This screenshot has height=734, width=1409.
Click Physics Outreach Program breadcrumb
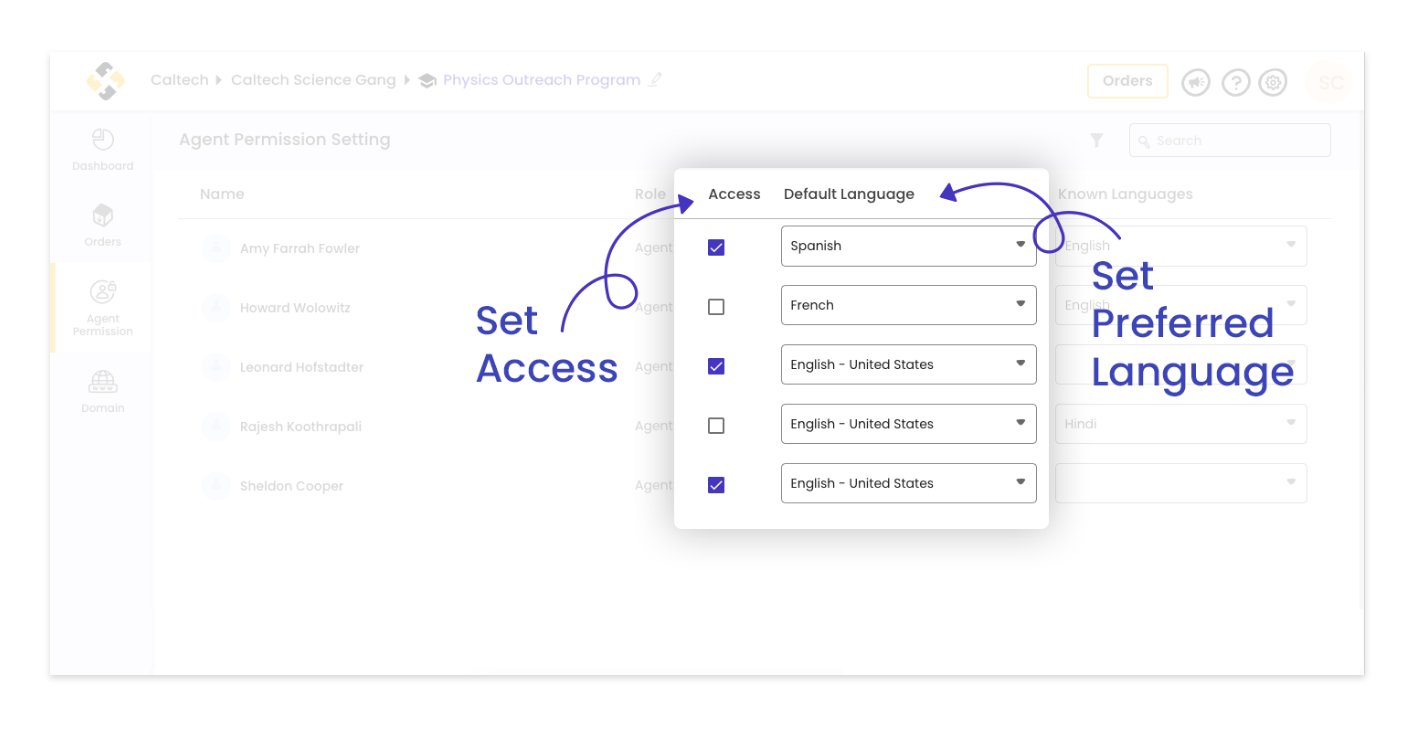(541, 80)
